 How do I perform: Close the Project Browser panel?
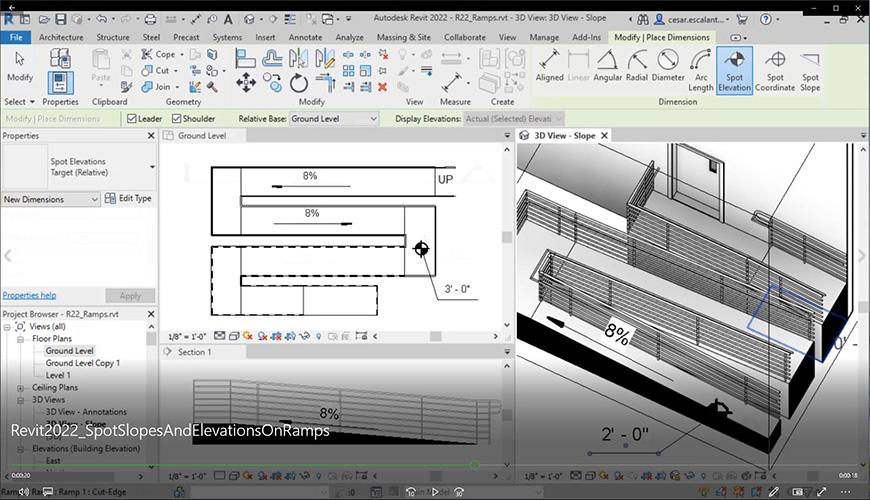click(x=151, y=314)
